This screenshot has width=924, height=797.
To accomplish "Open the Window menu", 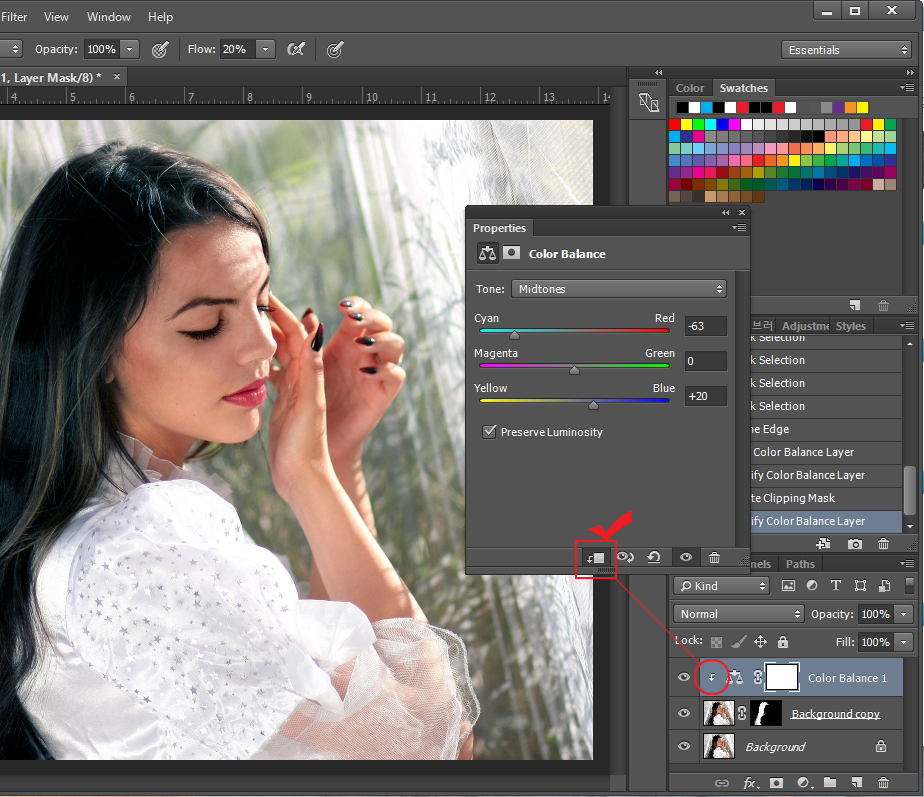I will 109,17.
